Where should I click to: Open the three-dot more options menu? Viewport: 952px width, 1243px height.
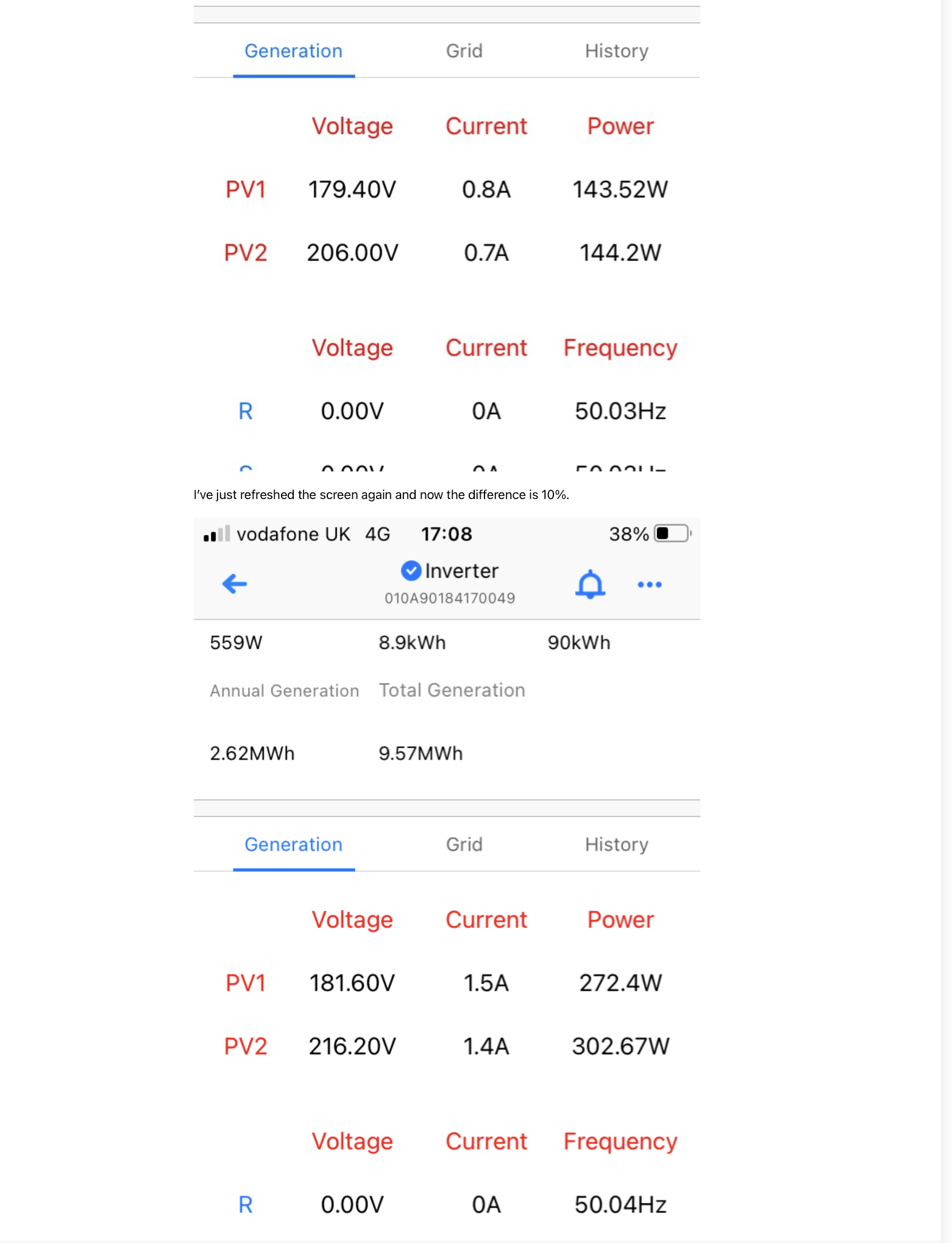(650, 584)
